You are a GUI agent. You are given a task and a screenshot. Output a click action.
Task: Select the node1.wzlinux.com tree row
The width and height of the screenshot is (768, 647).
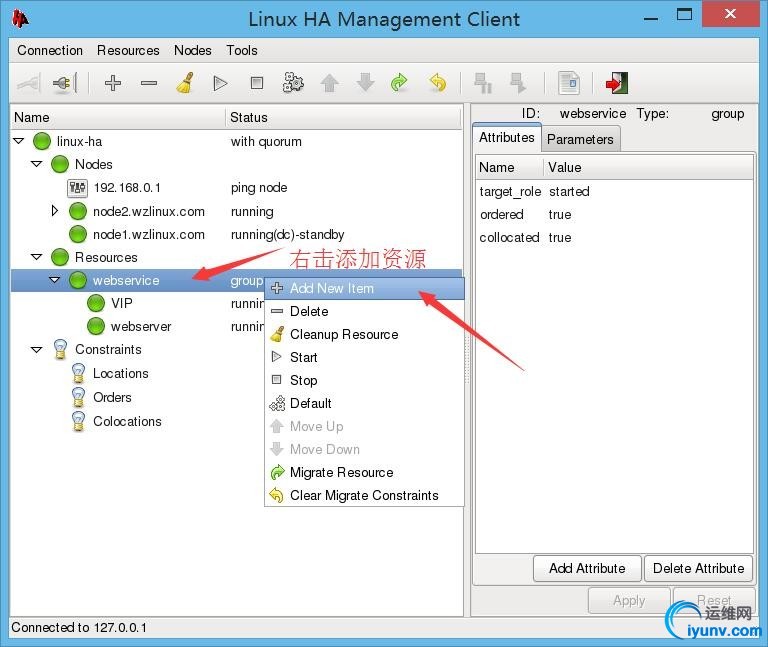coord(236,234)
